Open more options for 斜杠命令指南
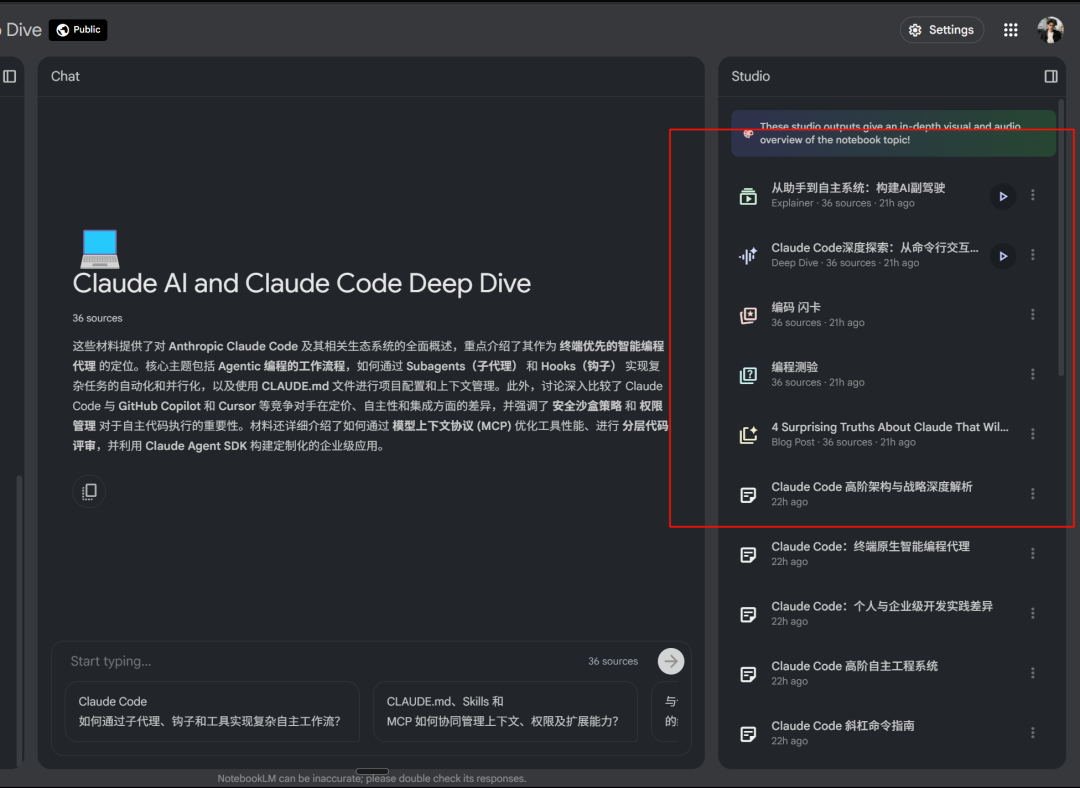Viewport: 1080px width, 788px height. [x=1032, y=733]
